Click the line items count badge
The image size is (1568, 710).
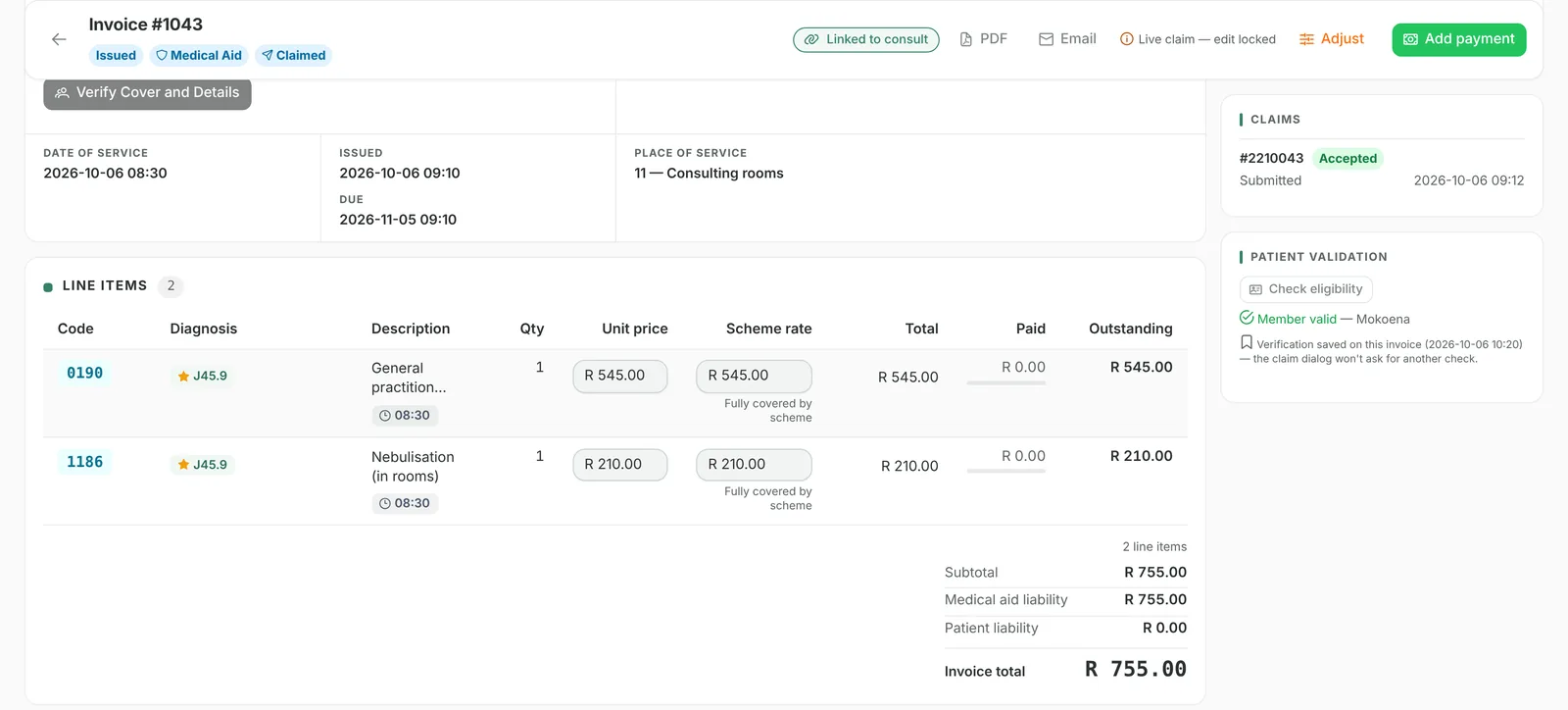pyautogui.click(x=171, y=286)
